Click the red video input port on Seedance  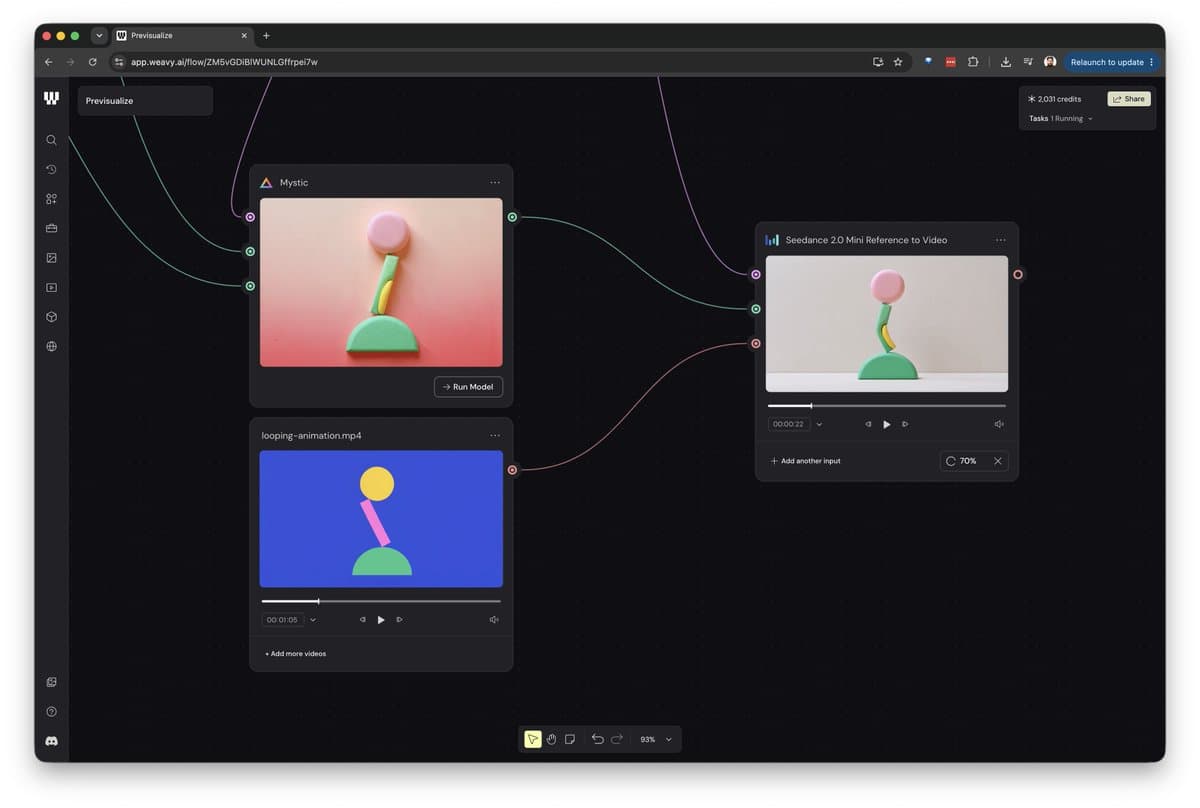coord(756,343)
